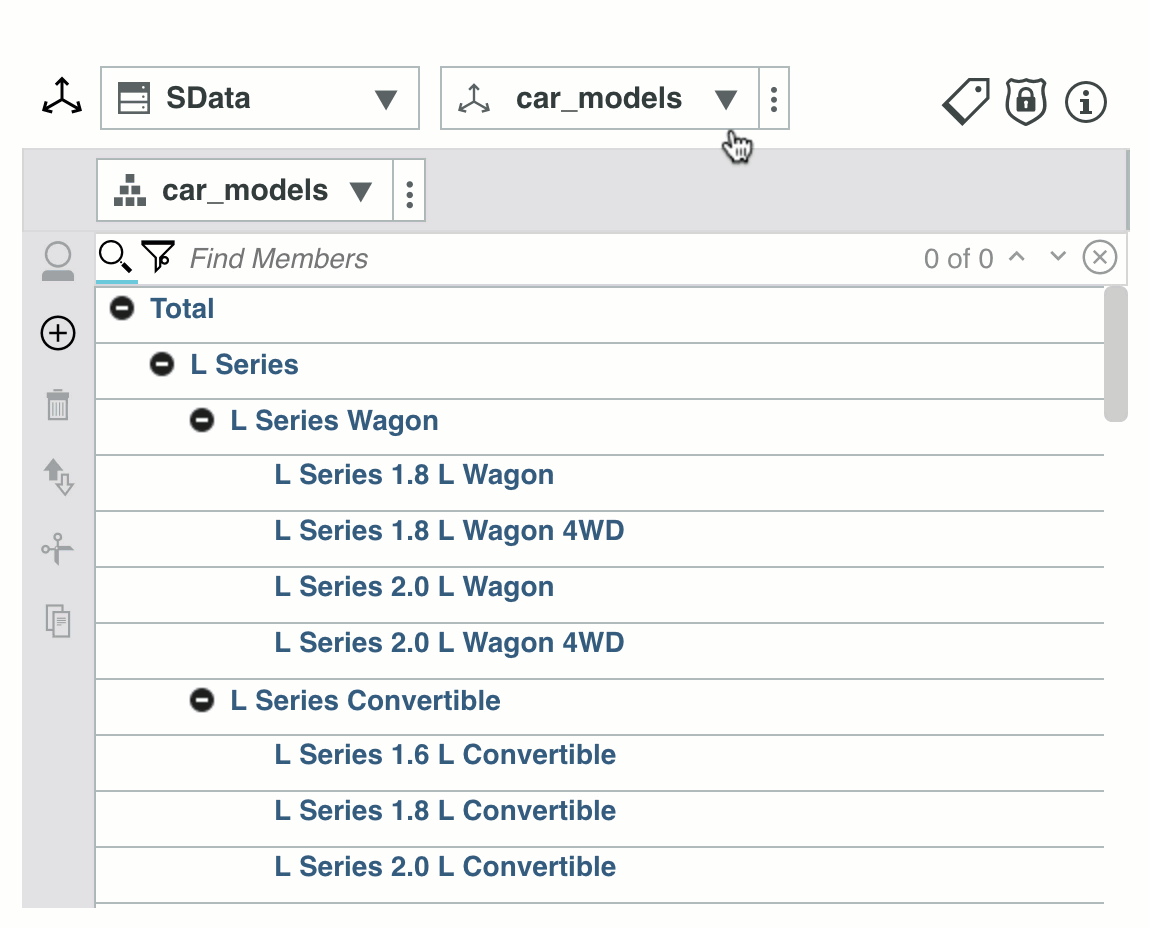
Task: Open the information icon
Action: [1085, 101]
